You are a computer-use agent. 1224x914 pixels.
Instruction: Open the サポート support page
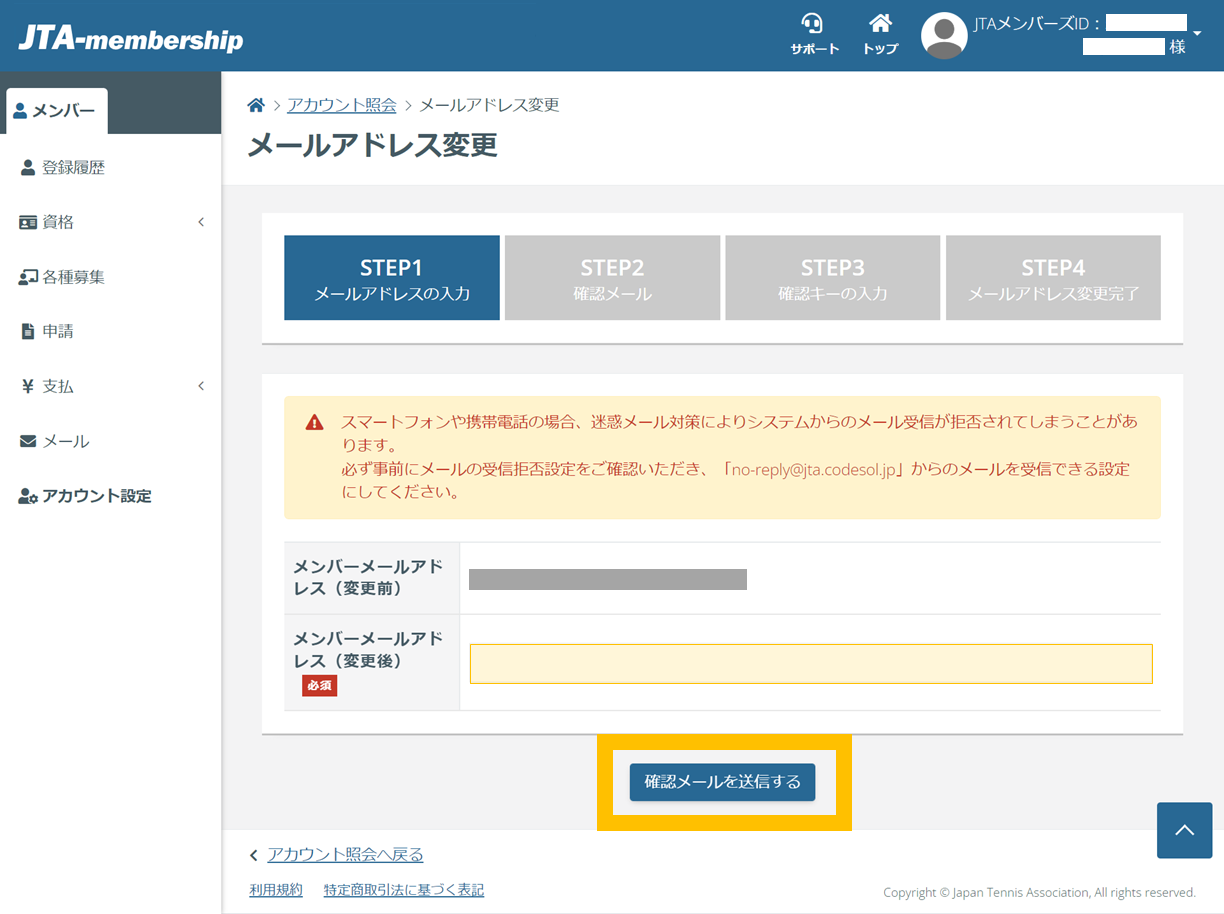(x=813, y=32)
